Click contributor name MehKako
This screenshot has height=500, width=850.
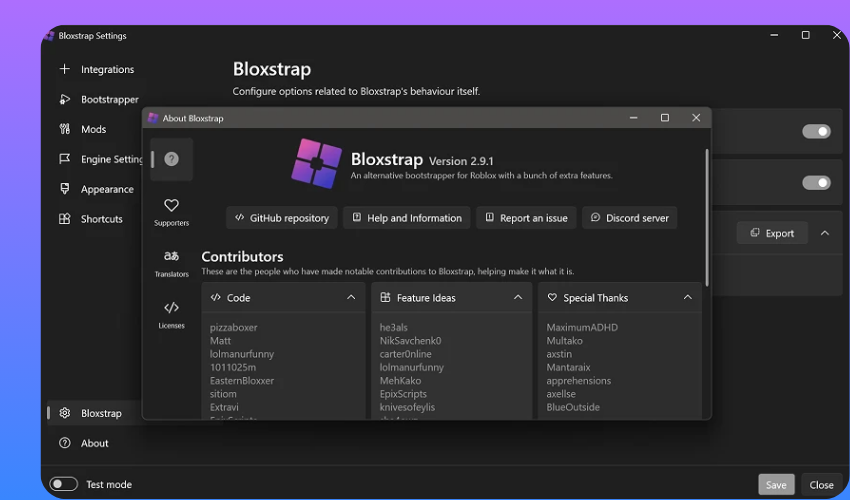pyautogui.click(x=400, y=381)
